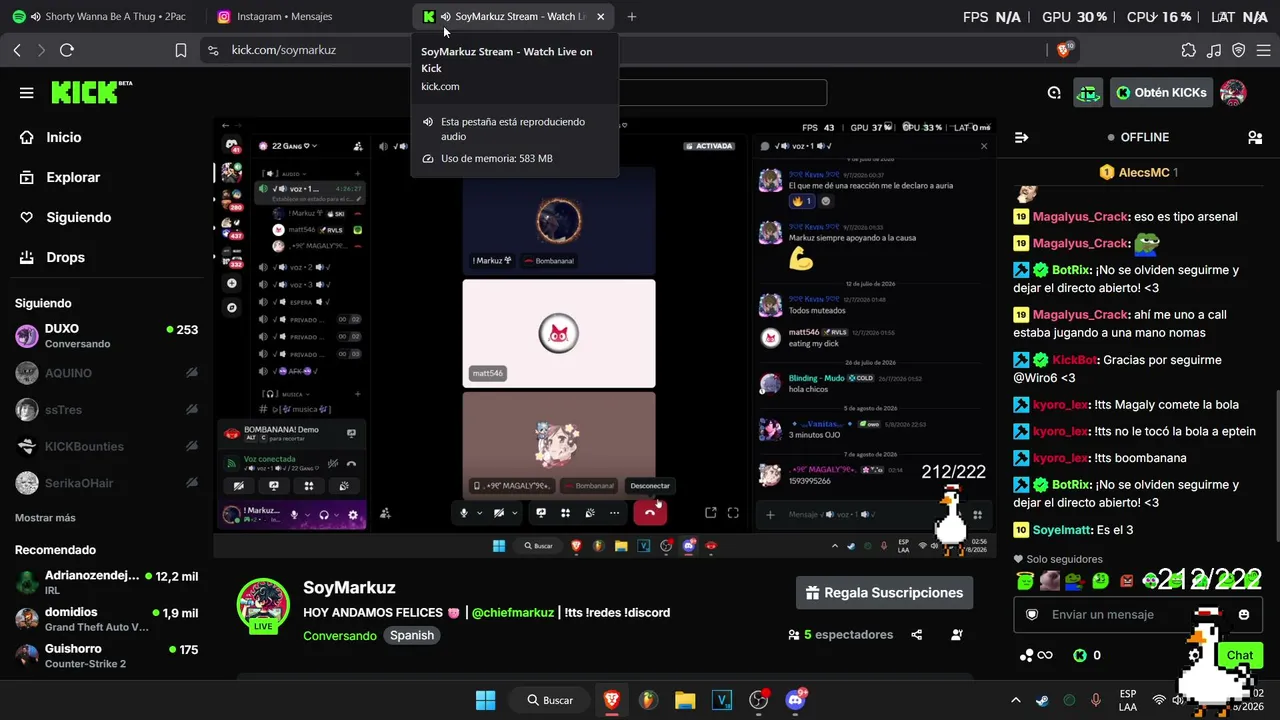Open recommended channel Adrianozendejas
Viewport: 1280px width, 720px height.
click(x=106, y=582)
